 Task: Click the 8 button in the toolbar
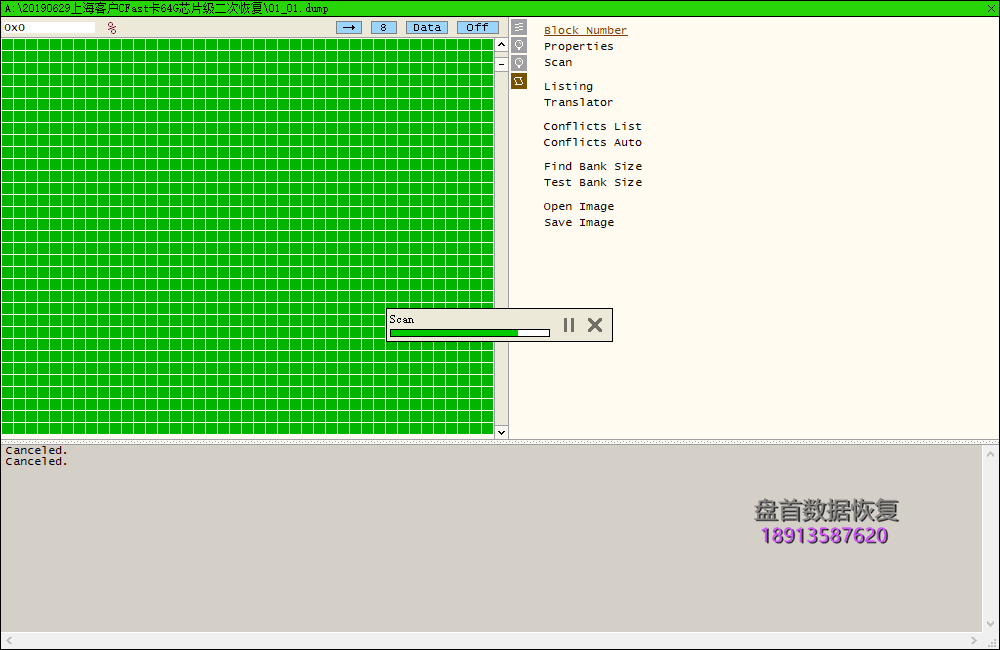(x=383, y=27)
